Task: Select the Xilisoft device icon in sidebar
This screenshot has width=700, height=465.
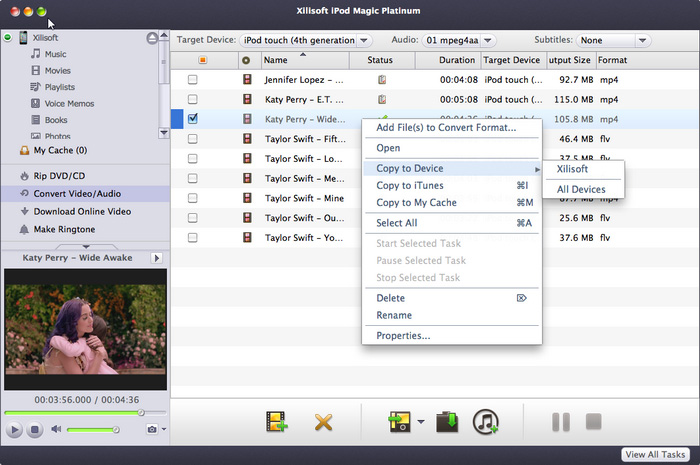Action: (x=24, y=37)
